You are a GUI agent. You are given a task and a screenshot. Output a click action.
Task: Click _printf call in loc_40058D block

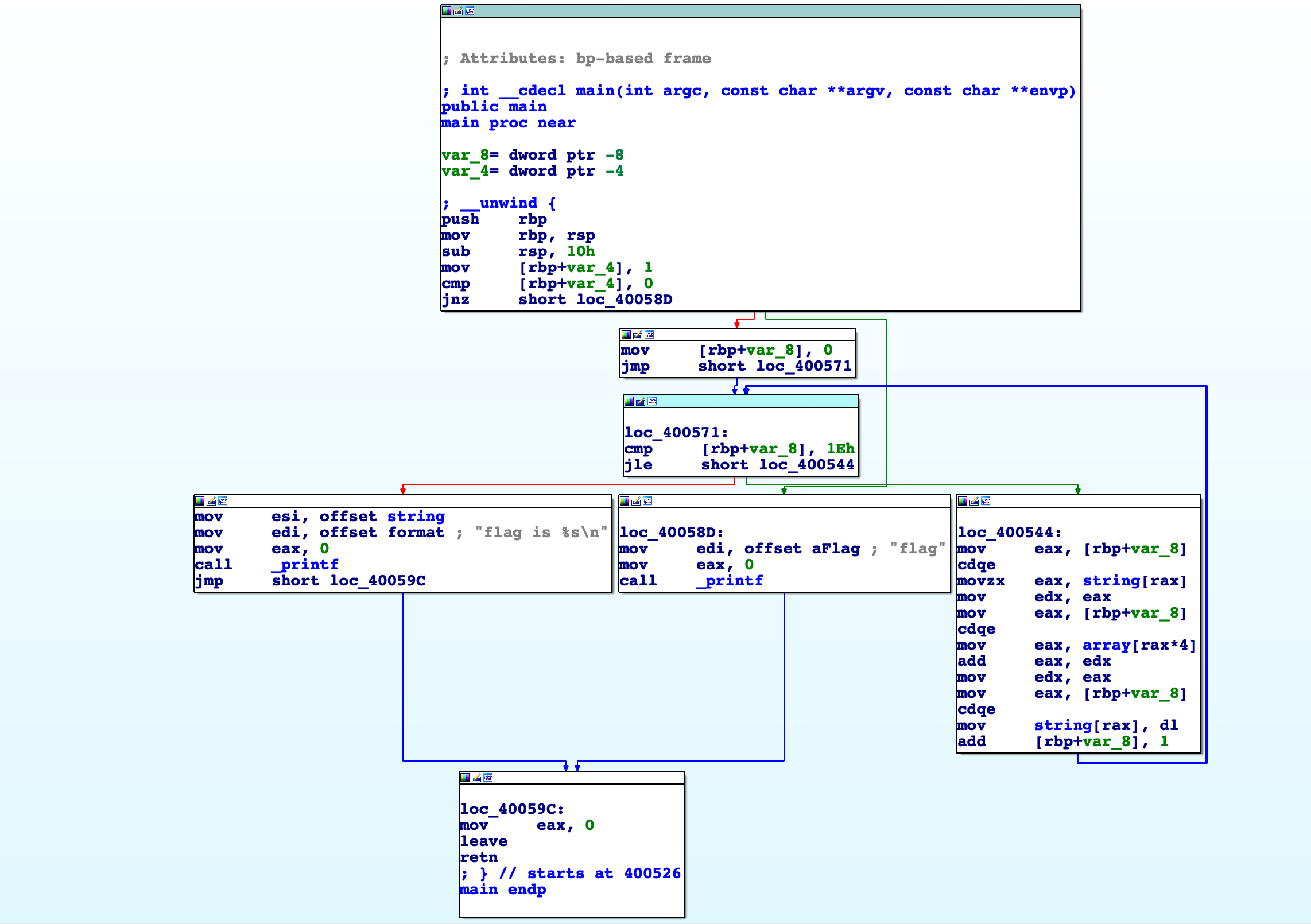pos(730,581)
